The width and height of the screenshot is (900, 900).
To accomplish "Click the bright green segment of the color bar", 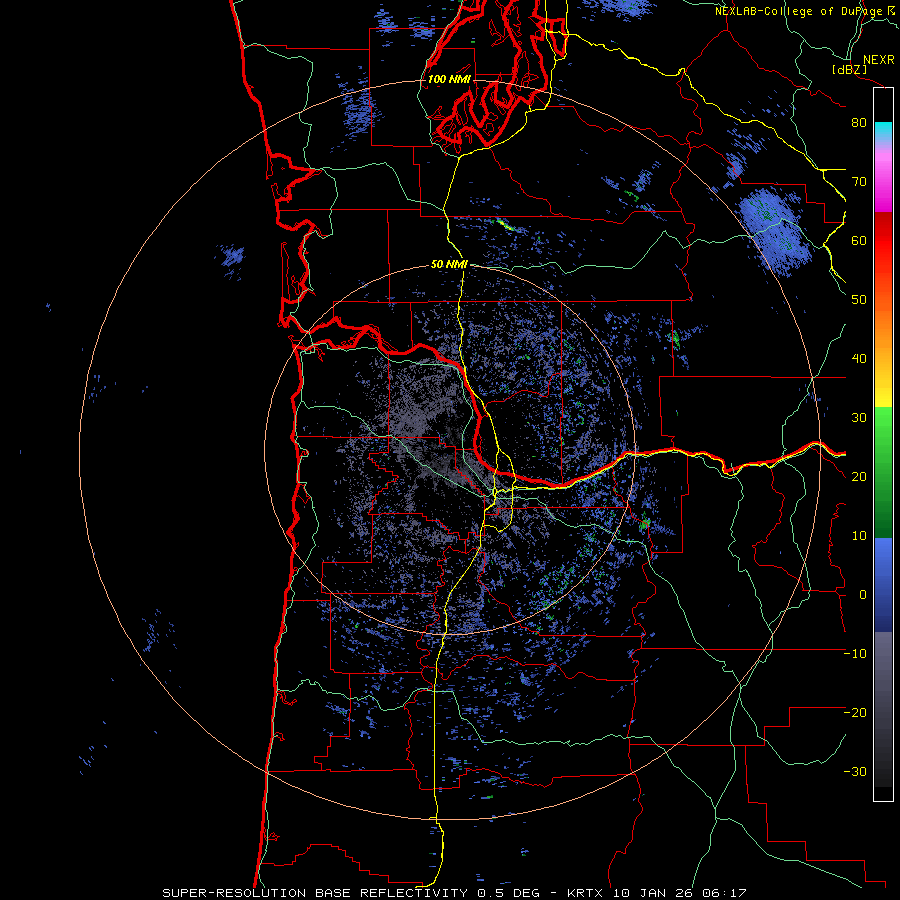I will tap(883, 430).
